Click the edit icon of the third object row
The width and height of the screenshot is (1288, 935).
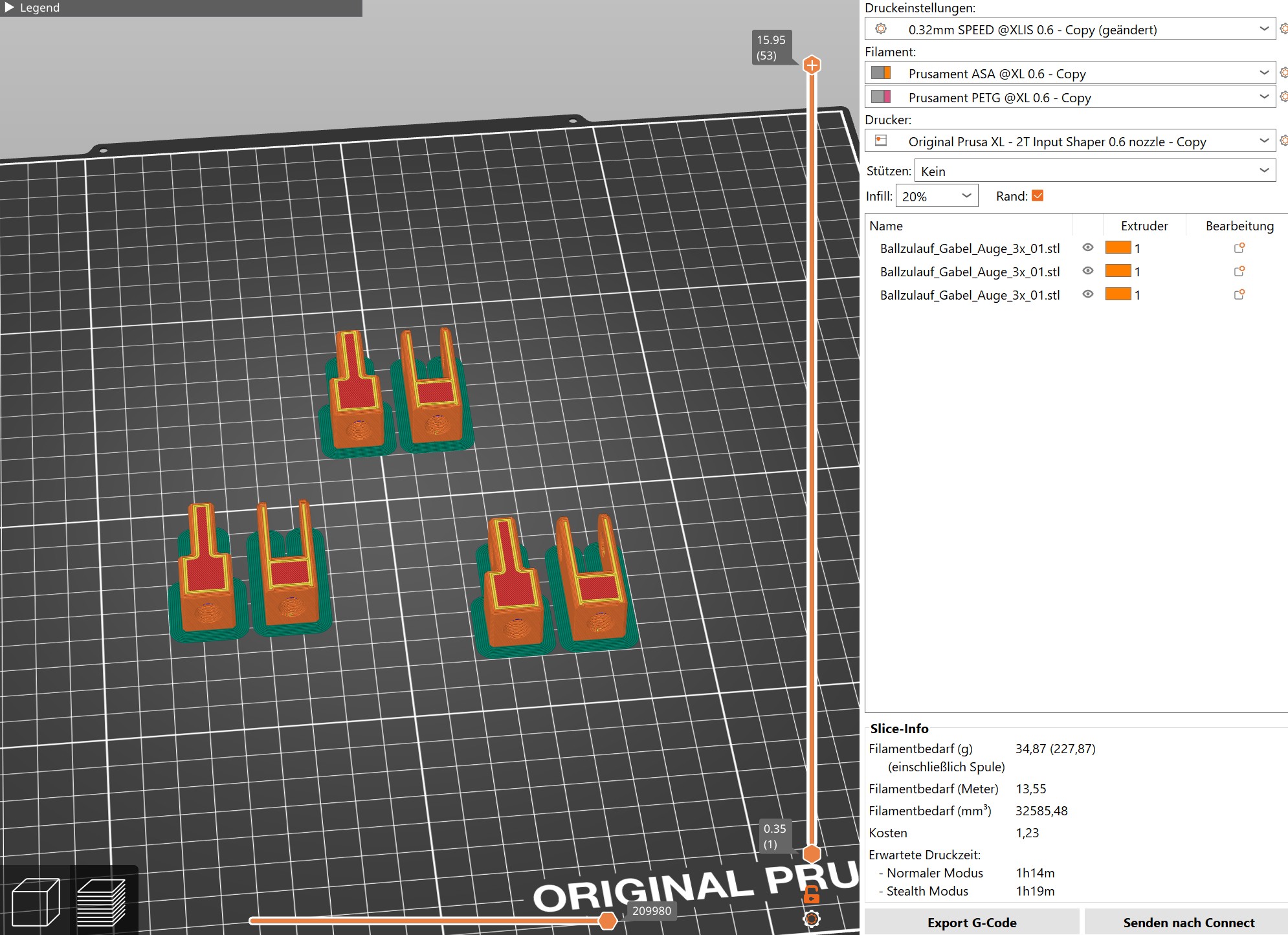pos(1239,294)
